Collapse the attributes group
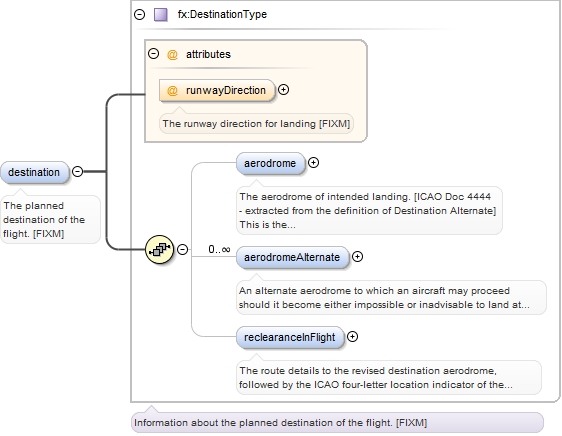This screenshot has height=436, width=562. click(x=153, y=54)
